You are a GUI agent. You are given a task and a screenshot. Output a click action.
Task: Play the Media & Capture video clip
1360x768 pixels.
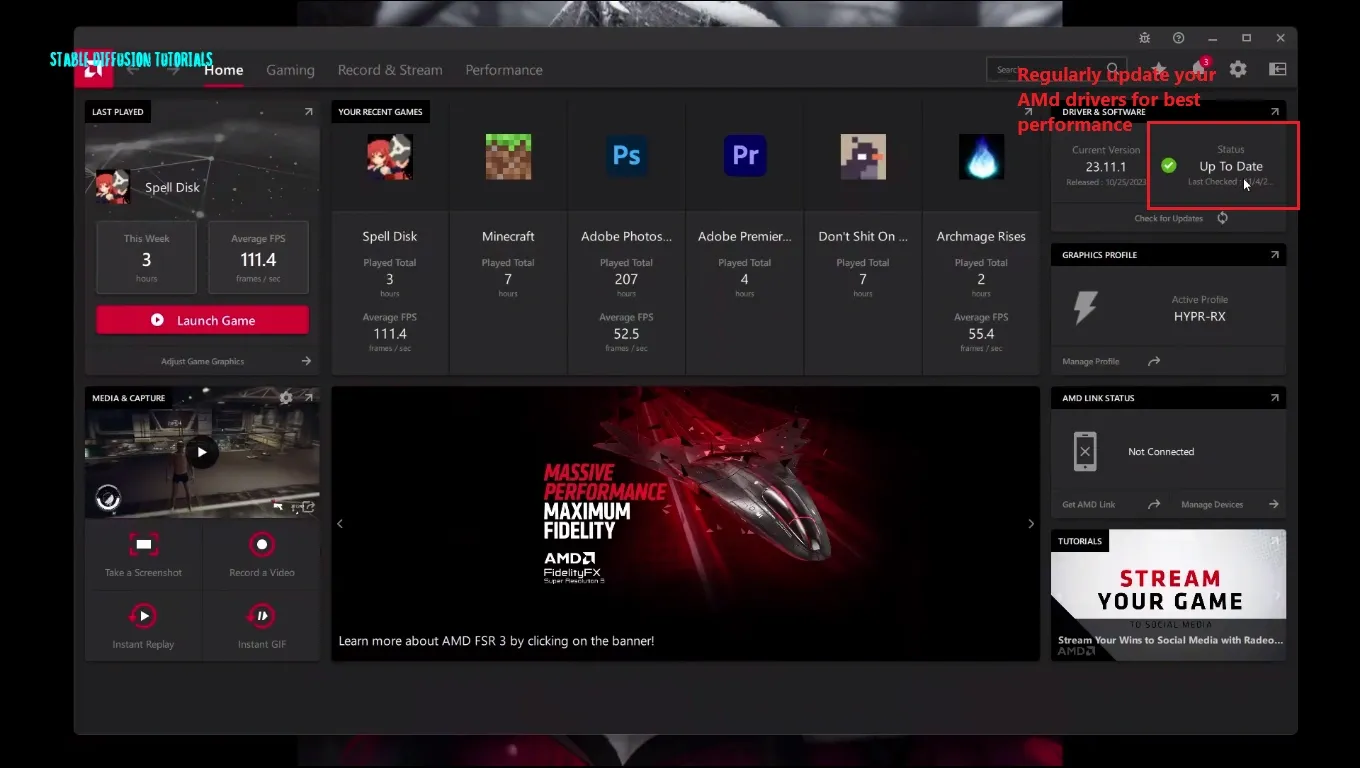click(x=202, y=452)
